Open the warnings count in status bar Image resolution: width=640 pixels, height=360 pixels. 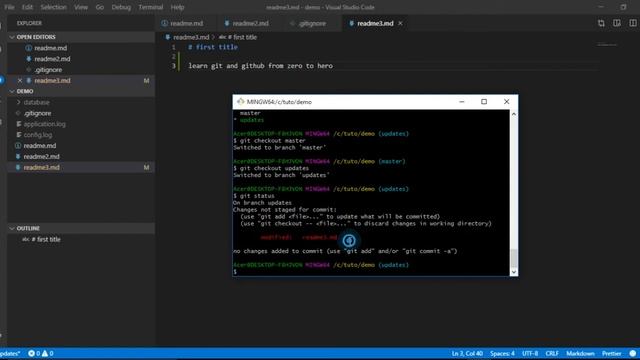pos(47,353)
